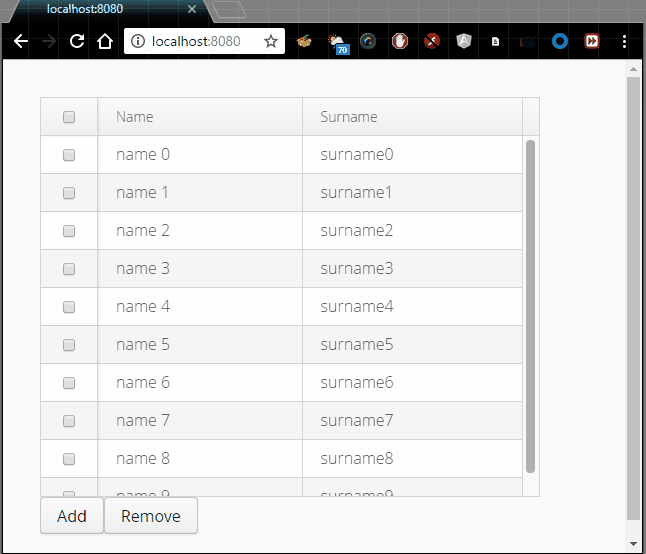The image size is (646, 554).
Task: Open a new browser tab
Action: [229, 10]
